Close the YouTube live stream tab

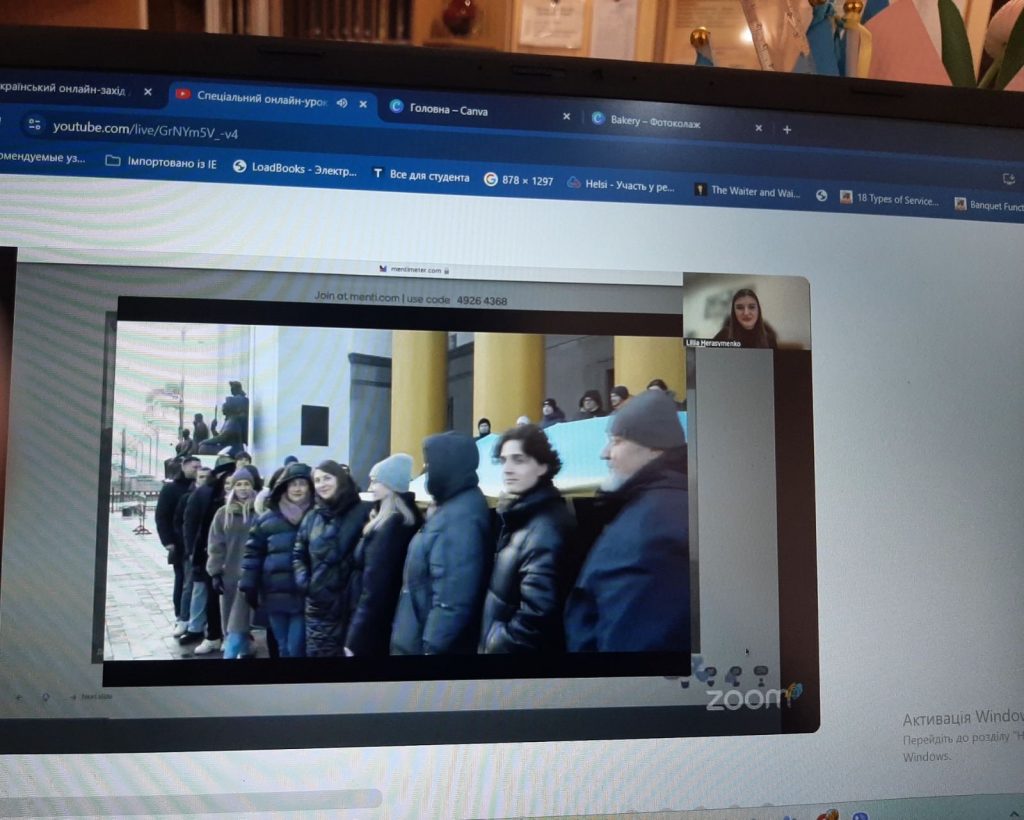(x=362, y=103)
